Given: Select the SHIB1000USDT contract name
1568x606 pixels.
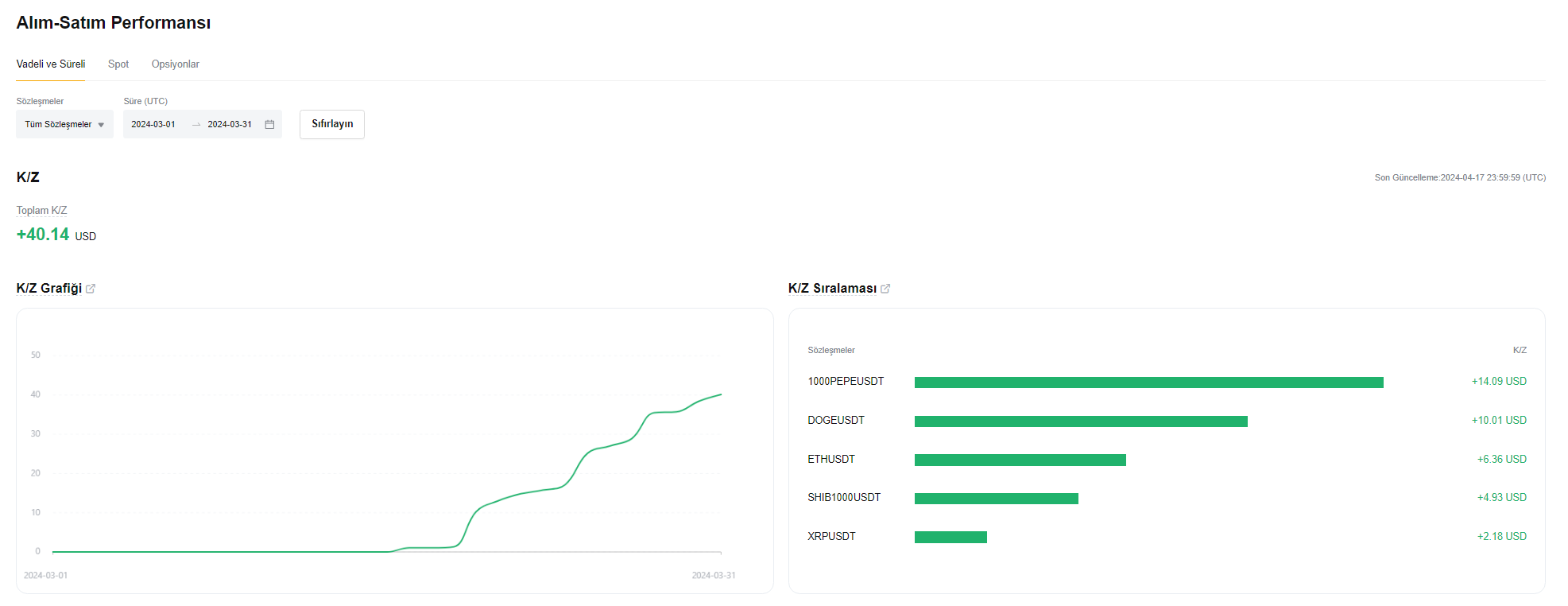Looking at the screenshot, I should click(844, 498).
